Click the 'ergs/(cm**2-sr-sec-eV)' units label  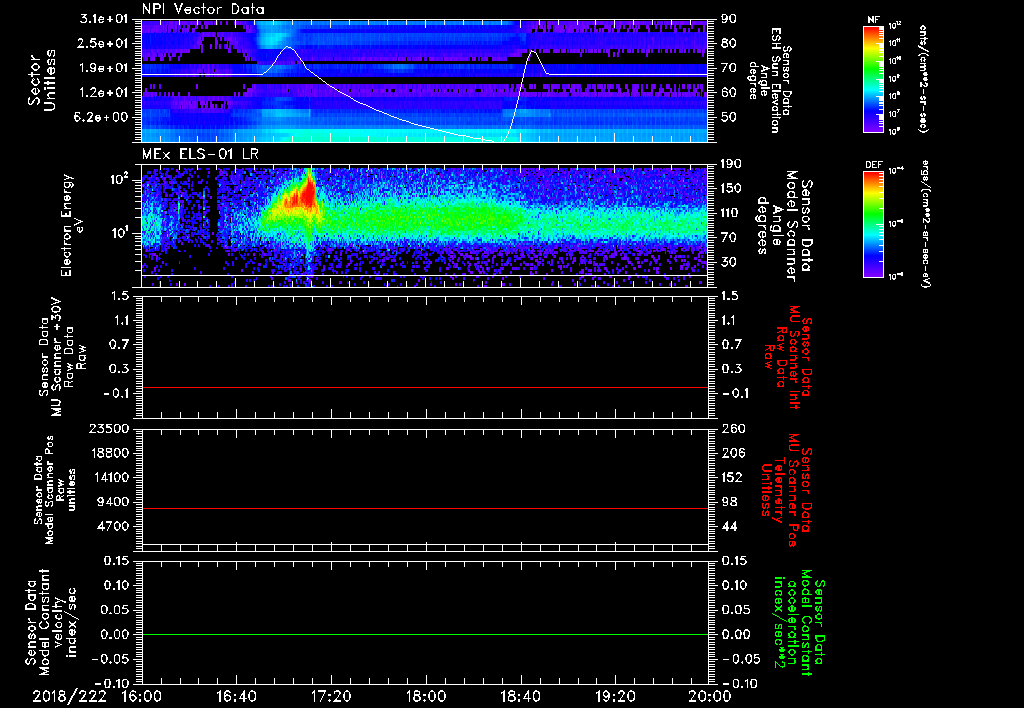(925, 223)
